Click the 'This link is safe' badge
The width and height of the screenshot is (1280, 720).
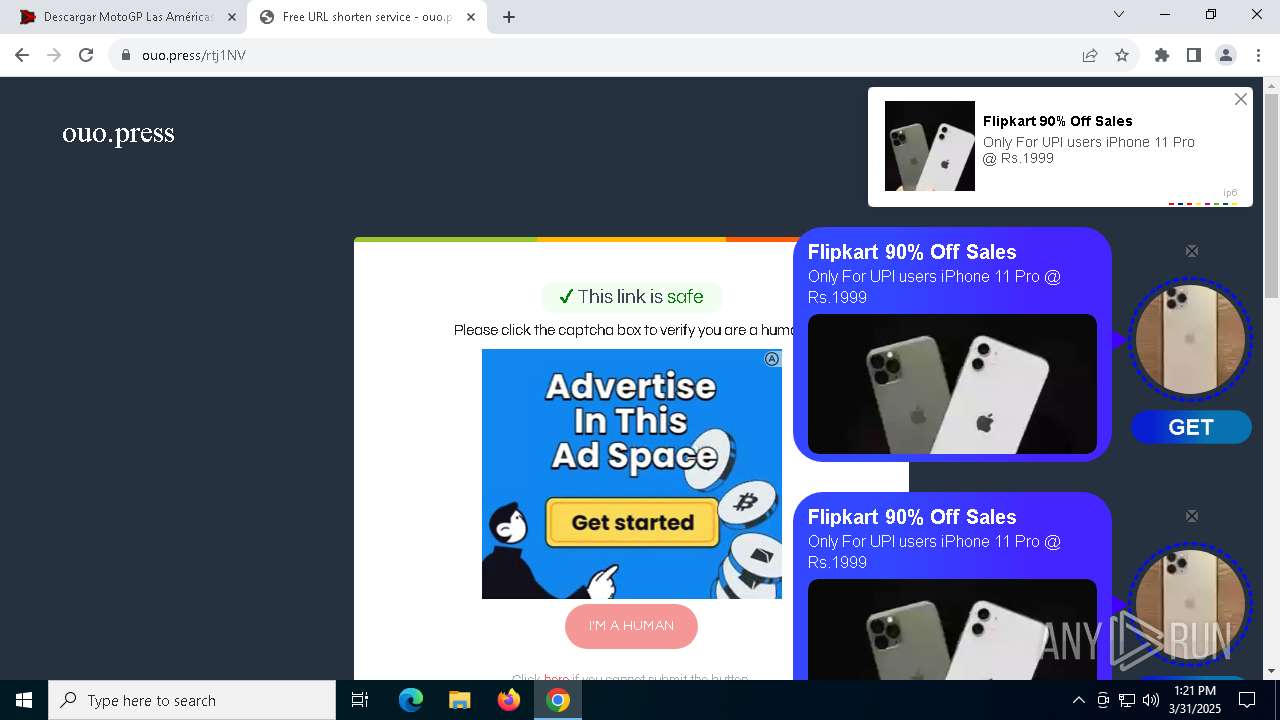[x=631, y=297]
